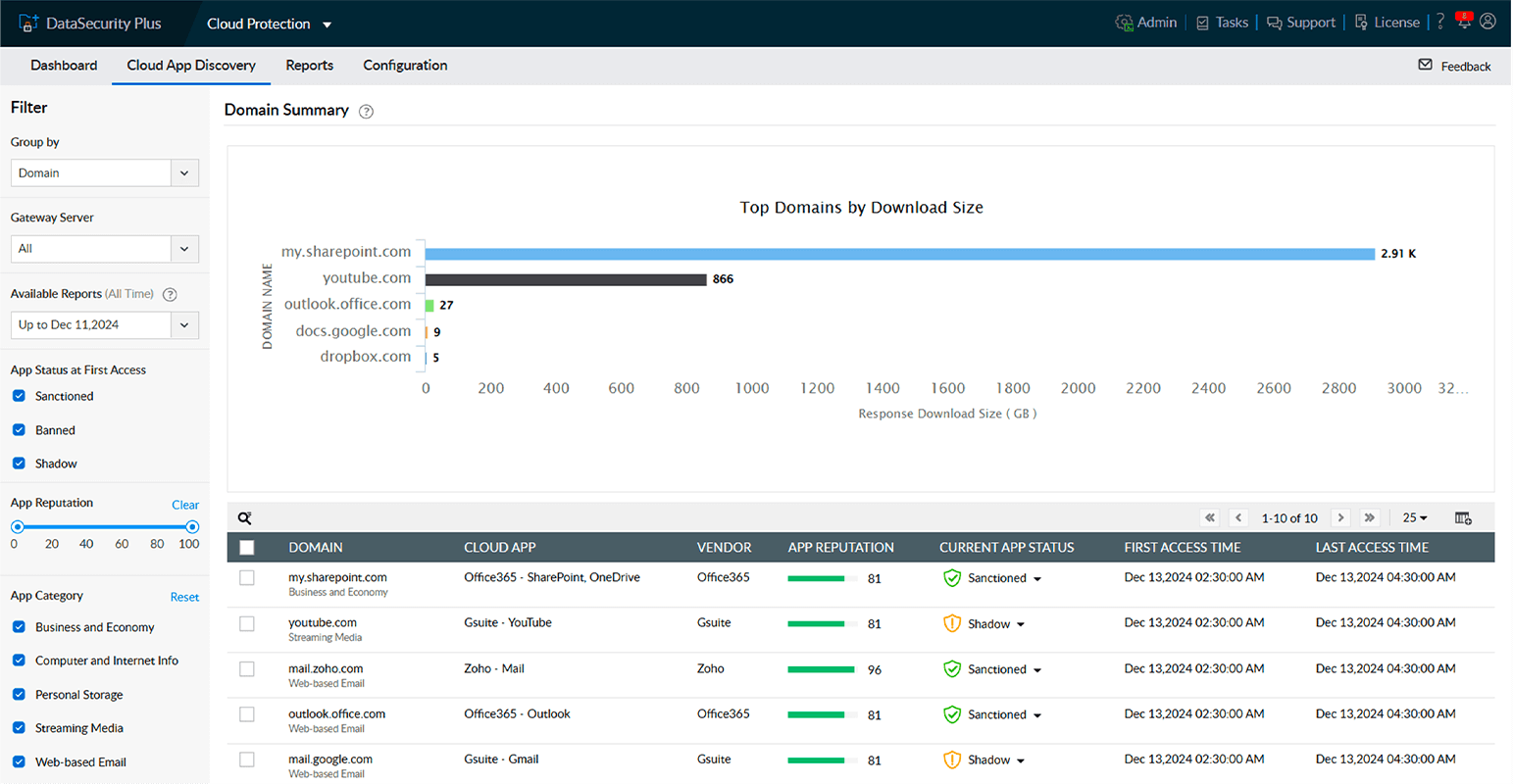Clear the App Reputation filter
The height and width of the screenshot is (784, 1513).
pos(185,504)
